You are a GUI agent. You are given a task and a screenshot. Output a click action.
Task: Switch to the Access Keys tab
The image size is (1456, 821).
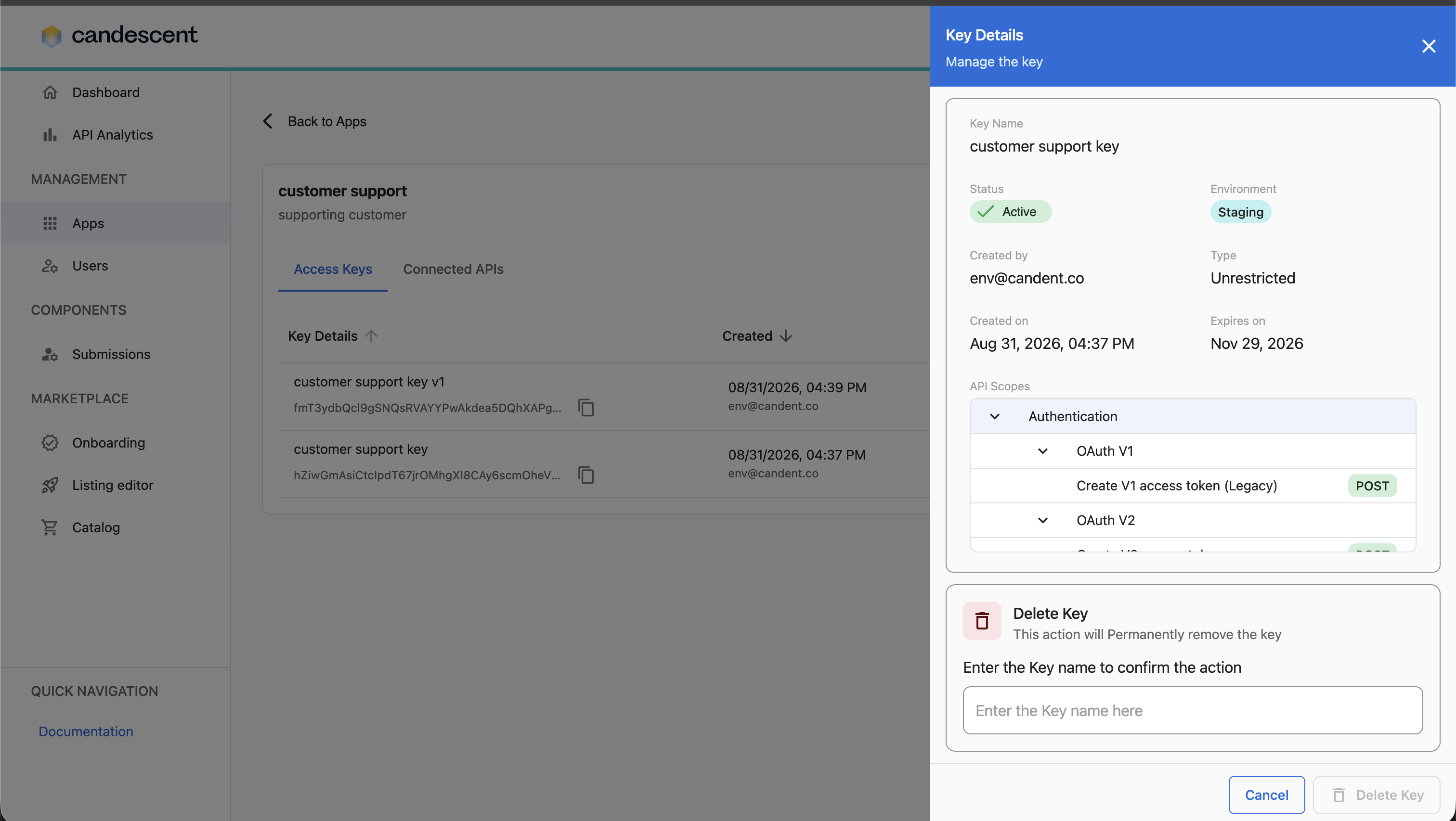coord(332,269)
